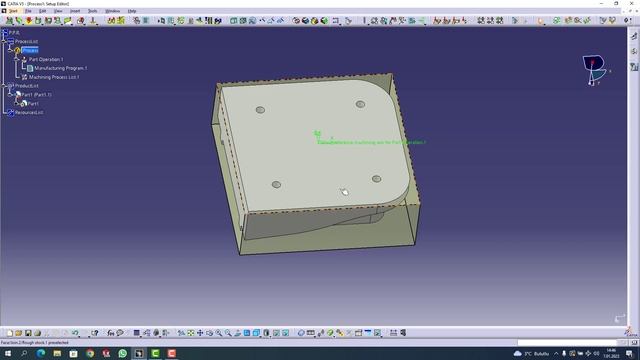Open the Help menu
Viewport: 640px width, 360px height.
pos(132,11)
